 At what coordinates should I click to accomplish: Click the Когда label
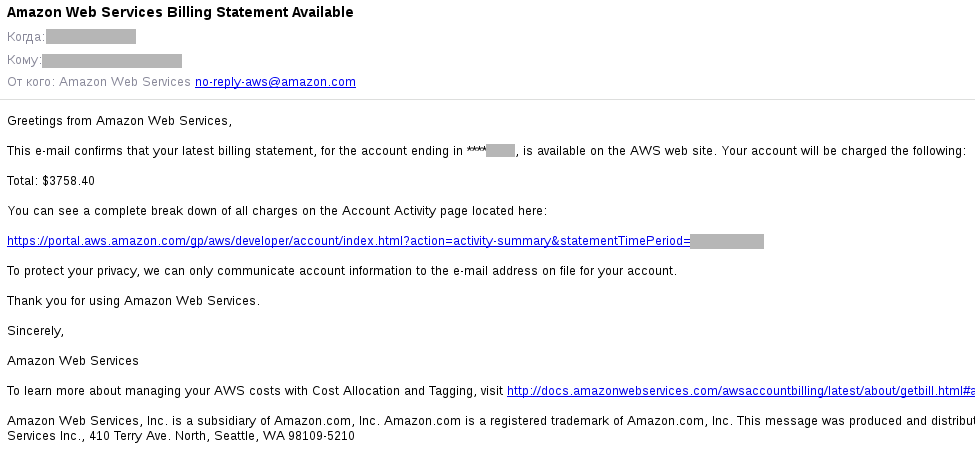[x=26, y=37]
